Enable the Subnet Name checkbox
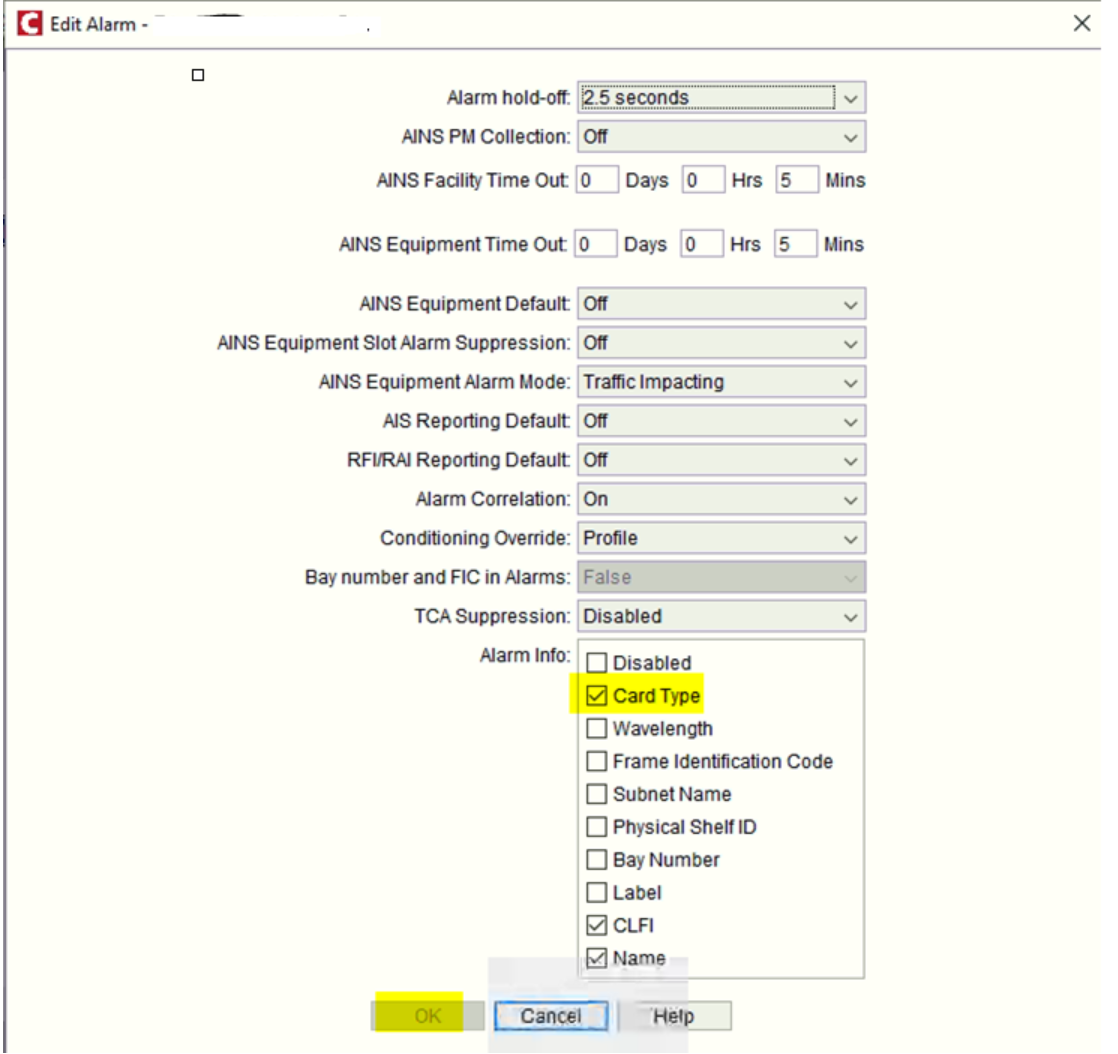Viewport: 1118px width, 1054px height. [597, 794]
